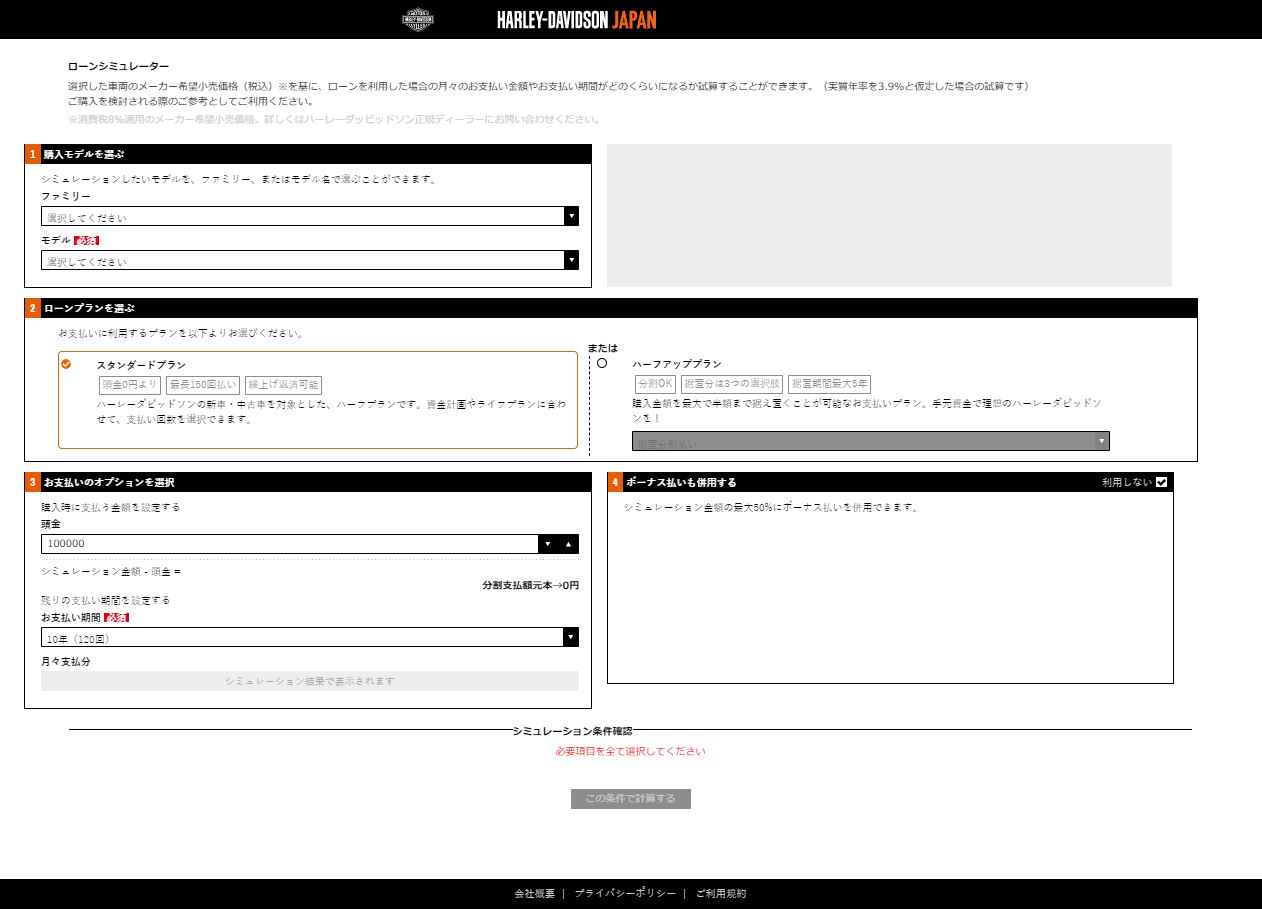Click the HARLEY-DAVIDSON JAPAN wordmark
The width and height of the screenshot is (1262, 909).
(x=577, y=20)
